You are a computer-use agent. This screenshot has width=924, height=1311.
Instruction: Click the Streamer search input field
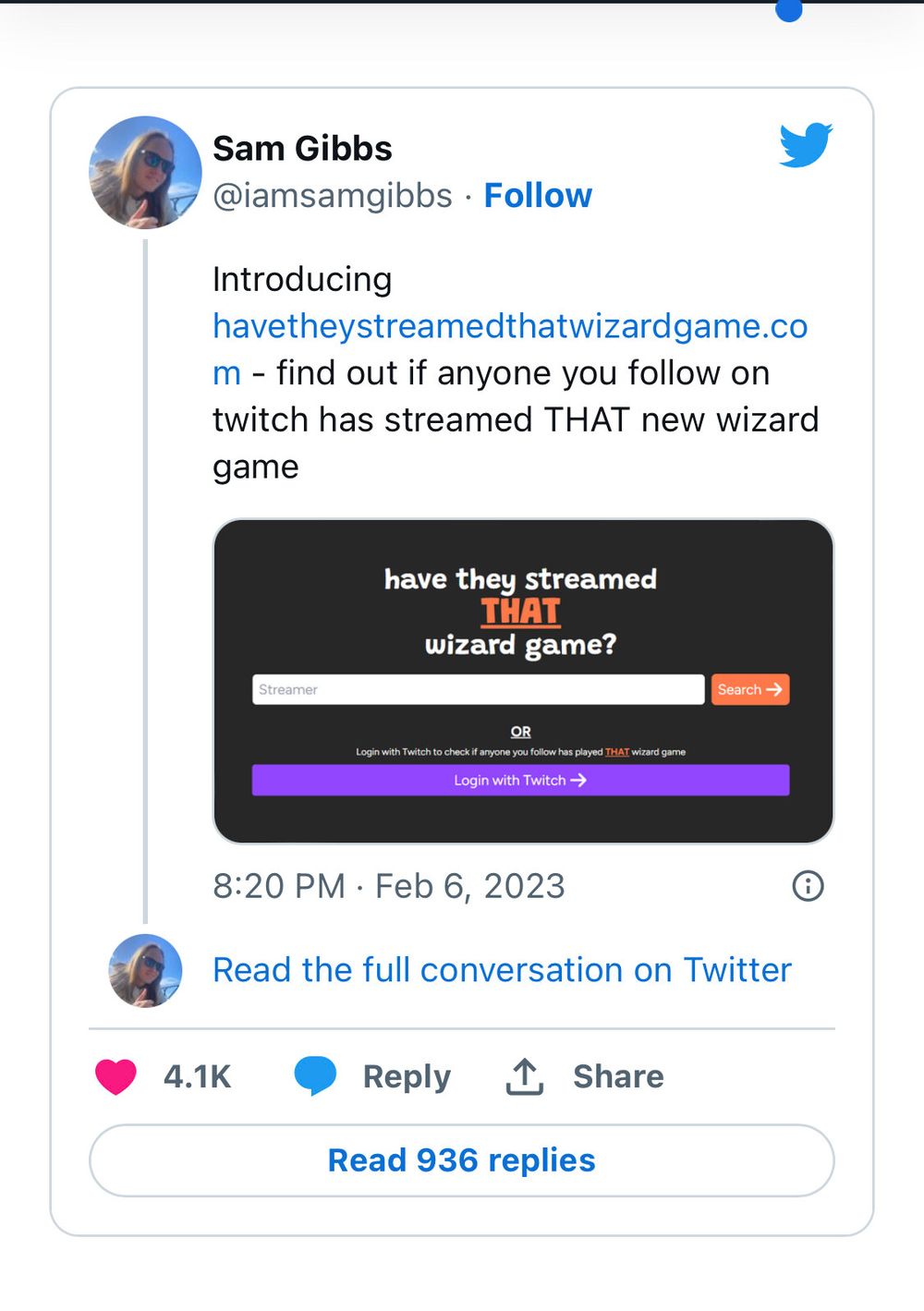coord(478,689)
